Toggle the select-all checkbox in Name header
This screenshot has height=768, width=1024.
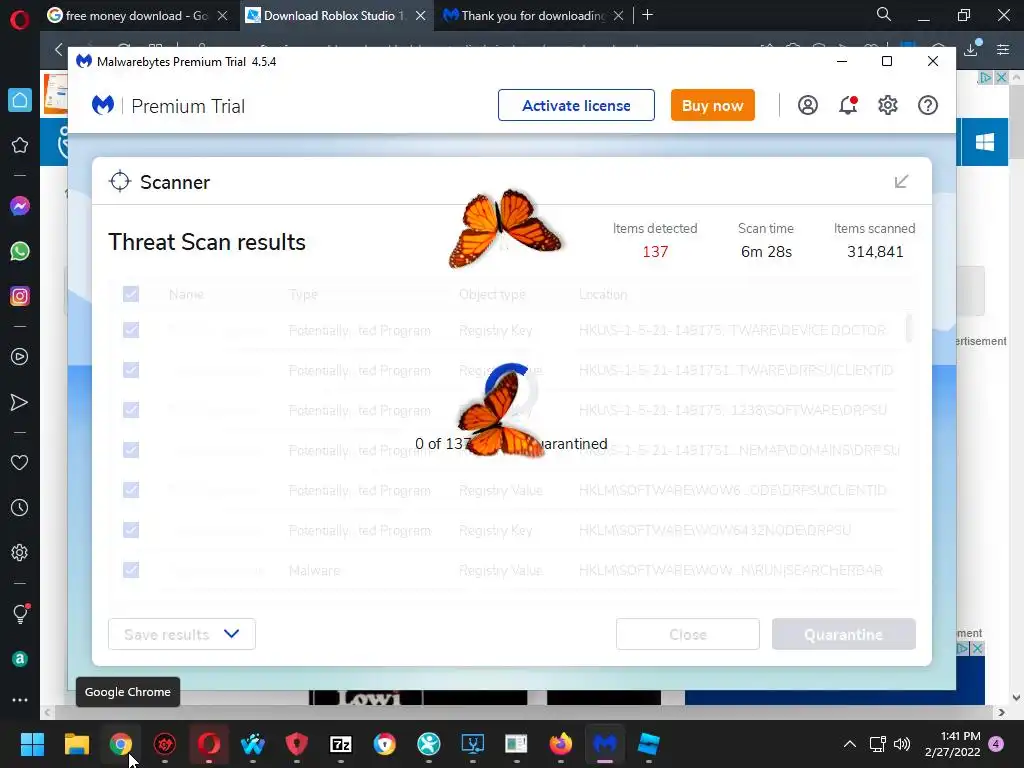(x=131, y=294)
